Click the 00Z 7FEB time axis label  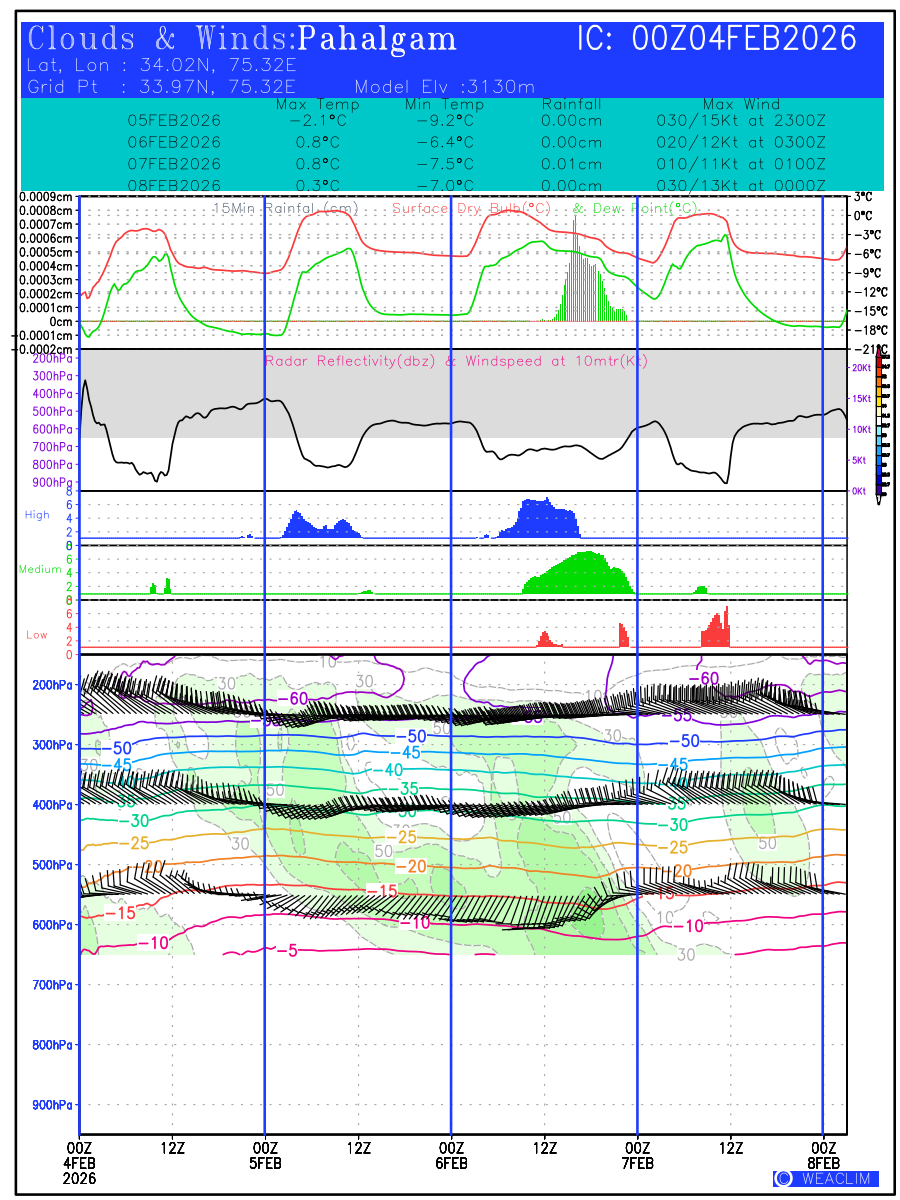click(x=638, y=1154)
